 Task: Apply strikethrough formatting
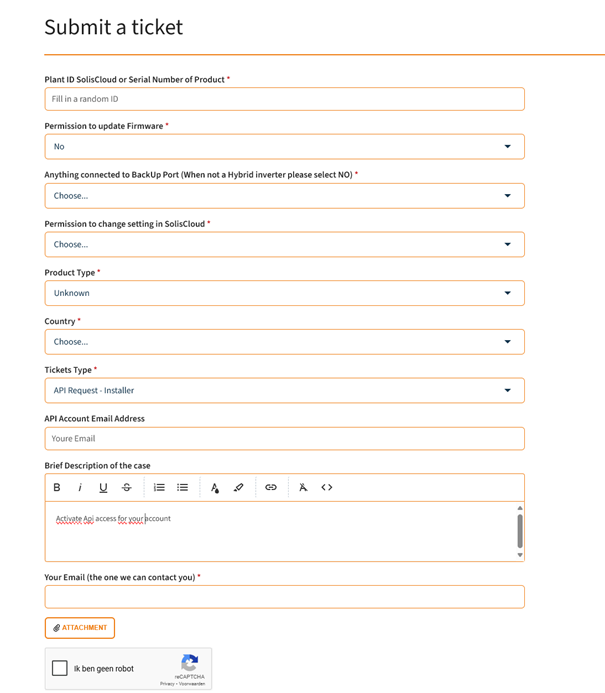(x=126, y=488)
